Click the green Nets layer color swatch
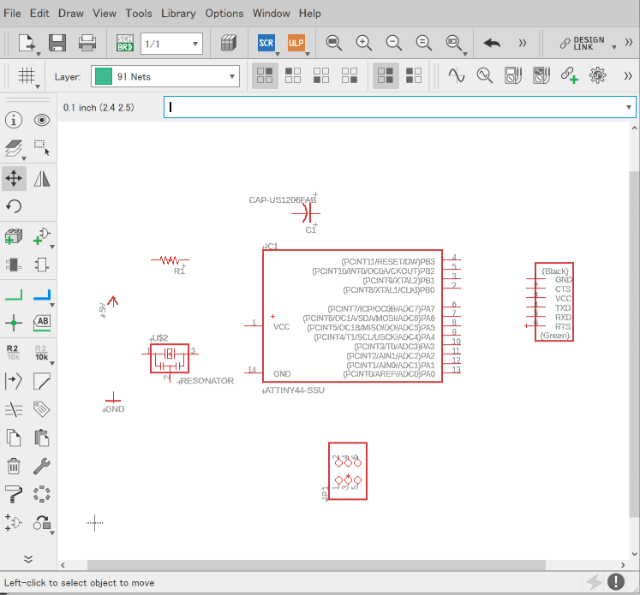 coord(103,76)
